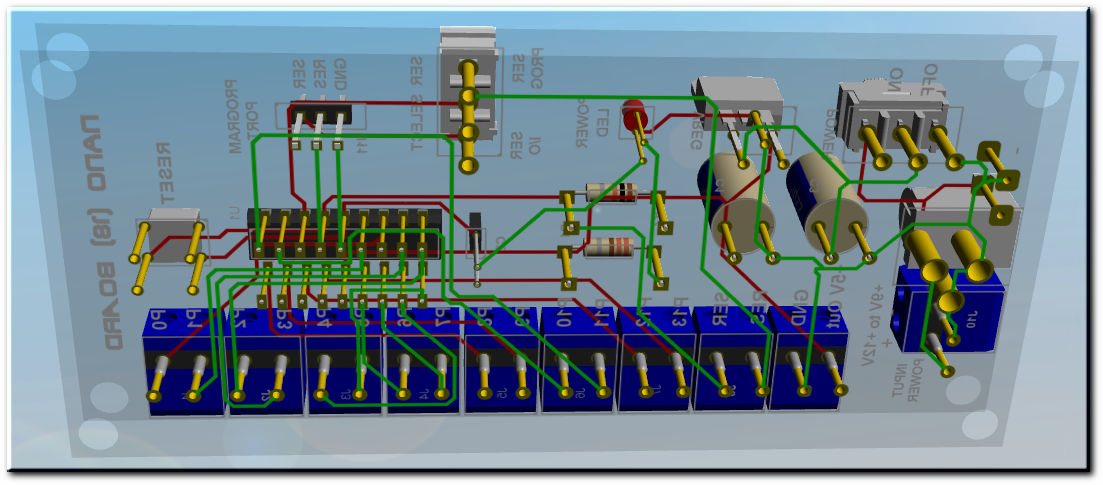Click the GND/+5V out blue terminal block

[806, 359]
